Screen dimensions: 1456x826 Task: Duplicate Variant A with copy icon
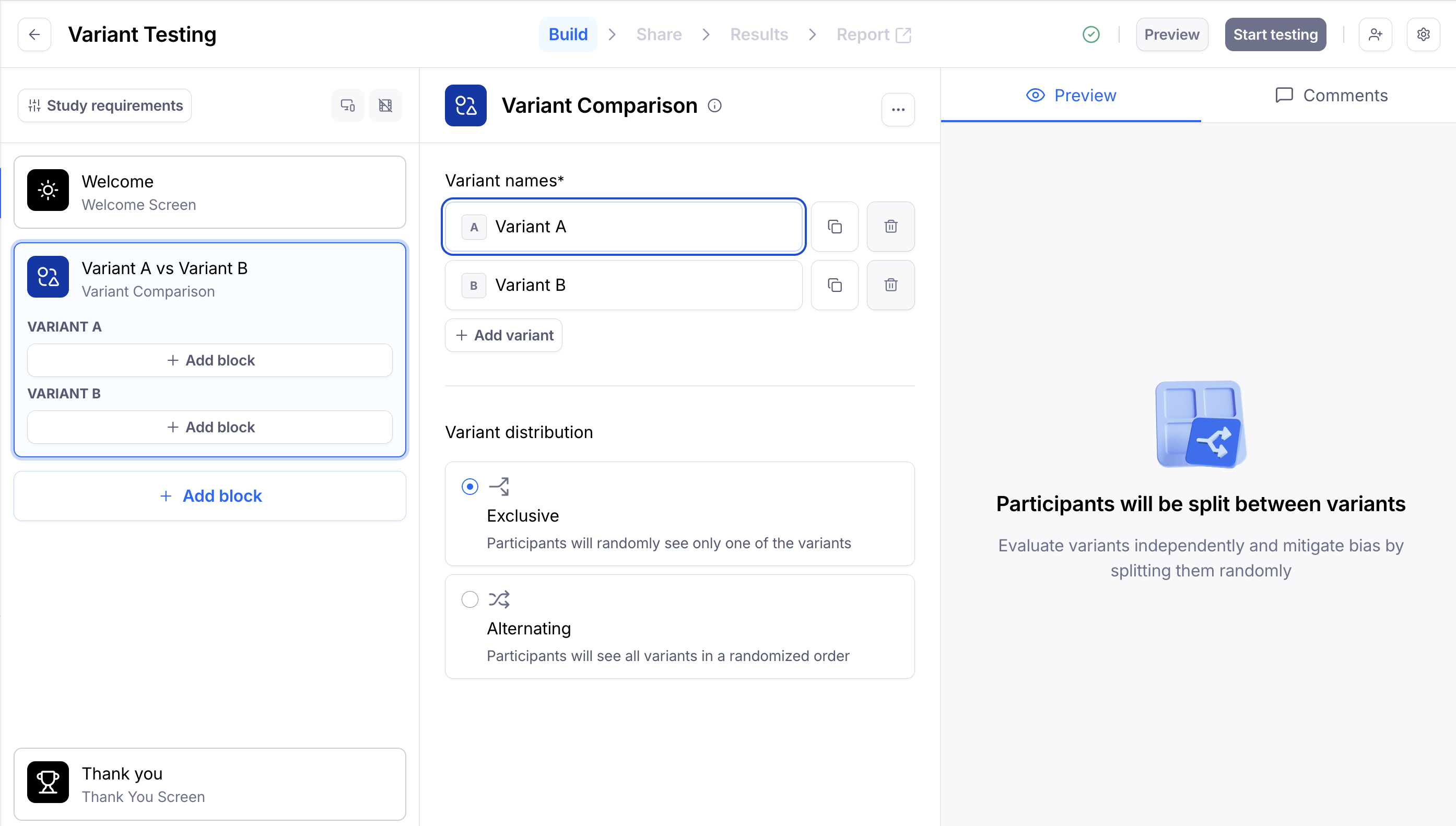click(834, 227)
